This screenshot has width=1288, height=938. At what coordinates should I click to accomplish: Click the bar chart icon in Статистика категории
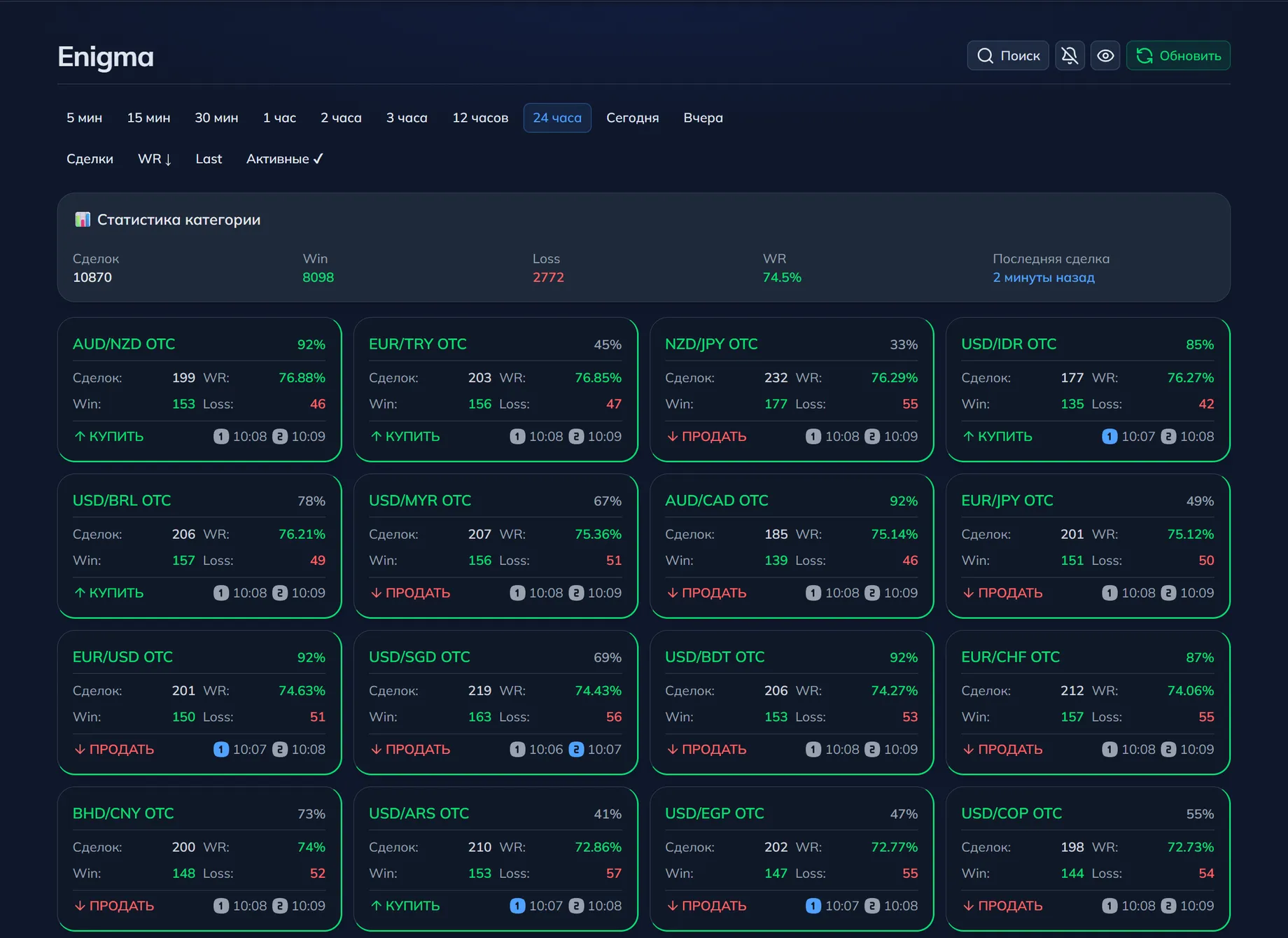pos(83,220)
